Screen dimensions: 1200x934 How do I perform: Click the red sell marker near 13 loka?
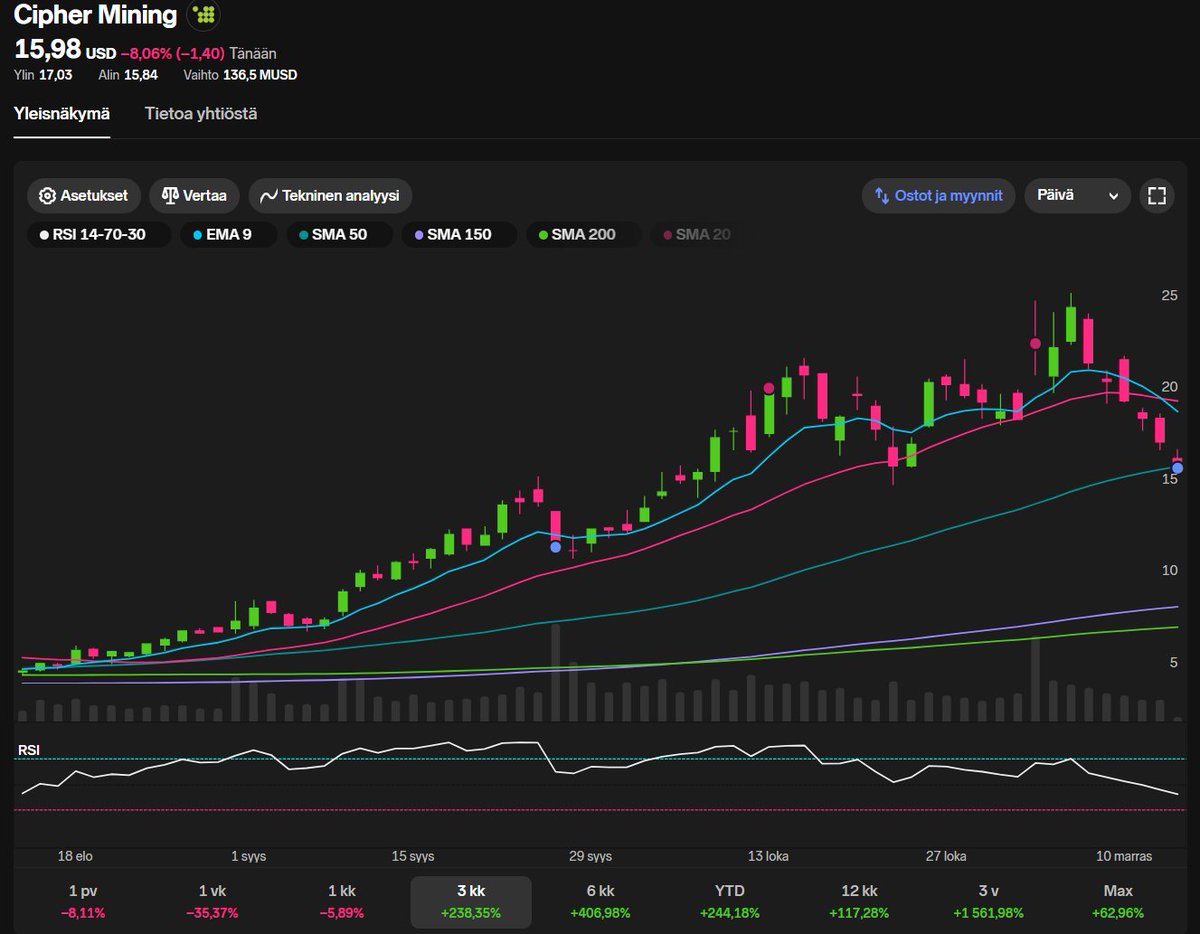(x=769, y=388)
